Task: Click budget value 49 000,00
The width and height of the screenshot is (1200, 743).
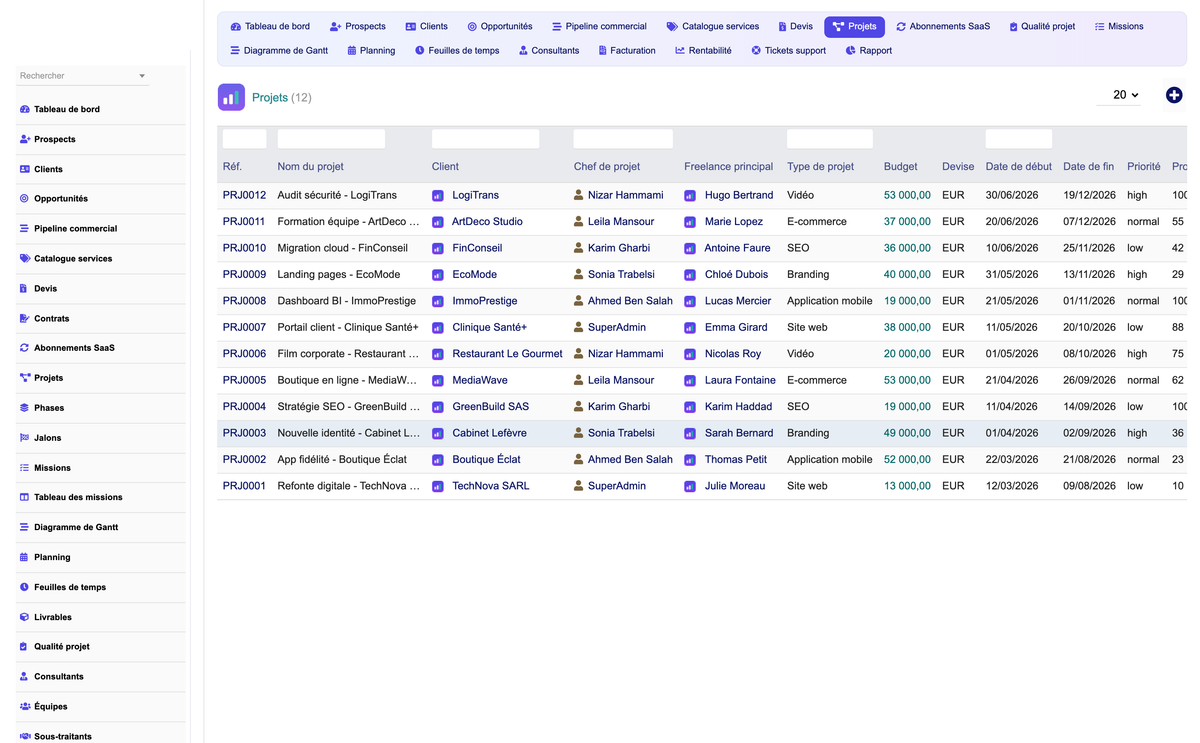Action: pos(907,433)
